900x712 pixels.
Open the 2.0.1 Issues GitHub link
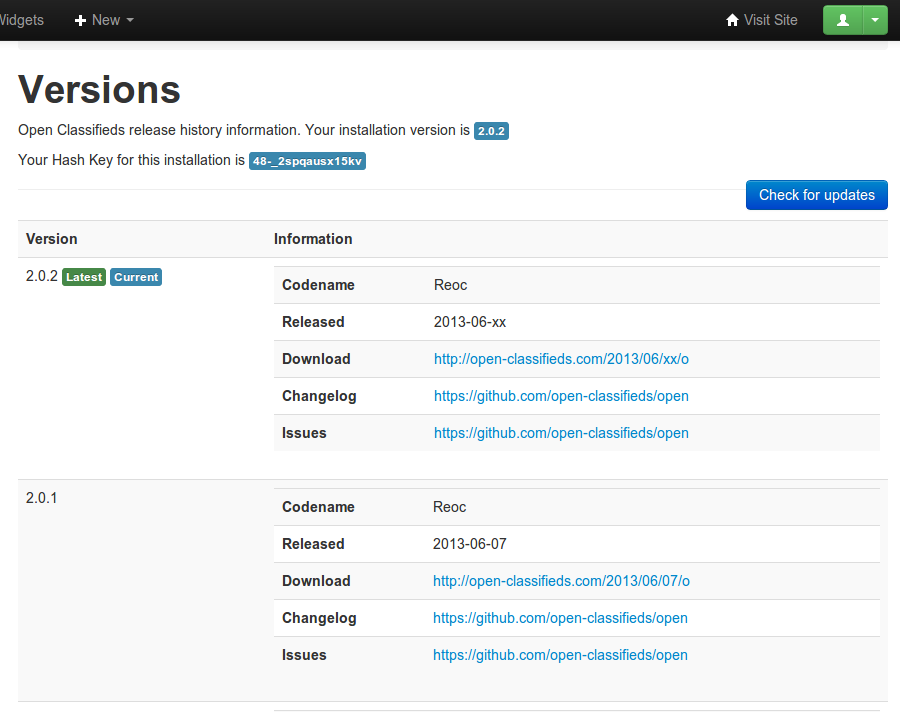560,655
